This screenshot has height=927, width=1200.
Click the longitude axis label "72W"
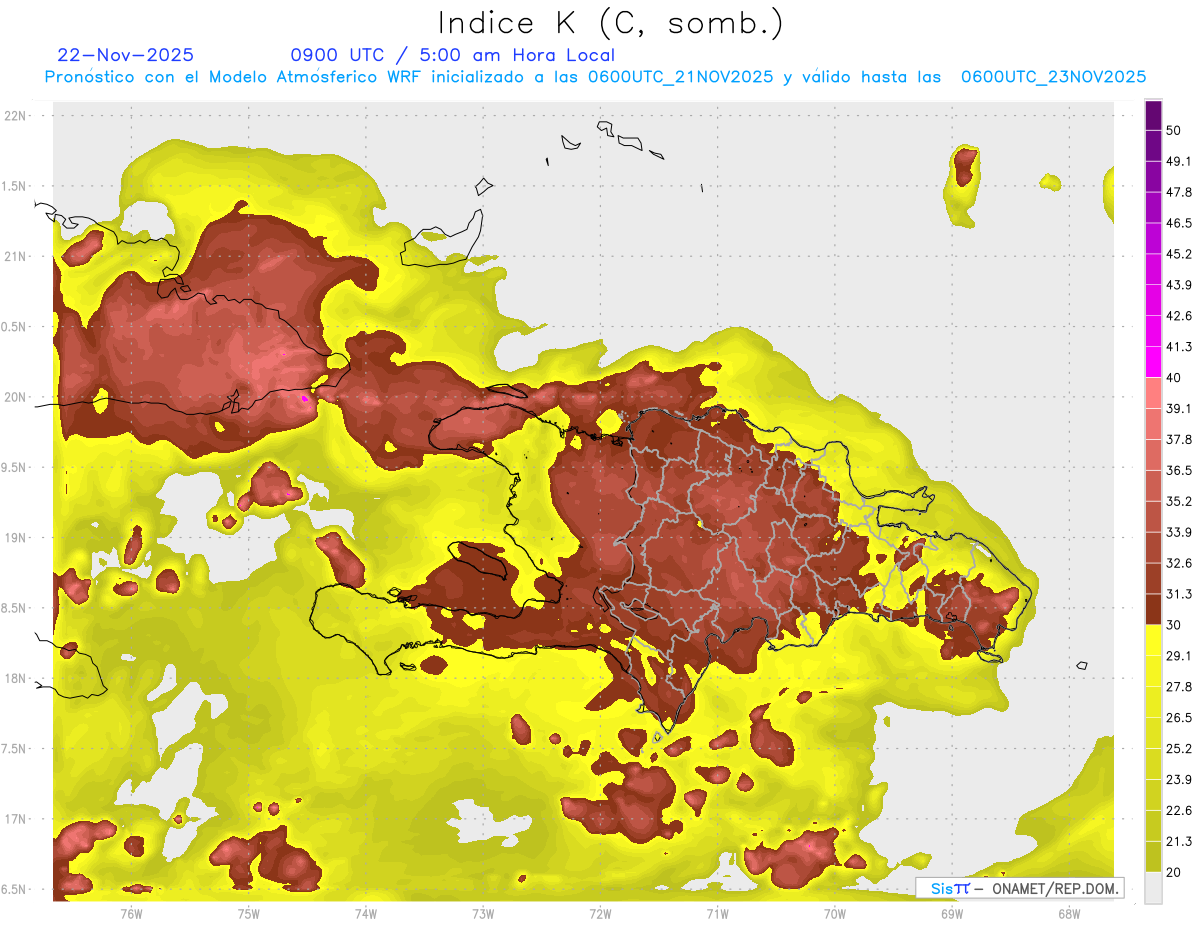[x=601, y=914]
